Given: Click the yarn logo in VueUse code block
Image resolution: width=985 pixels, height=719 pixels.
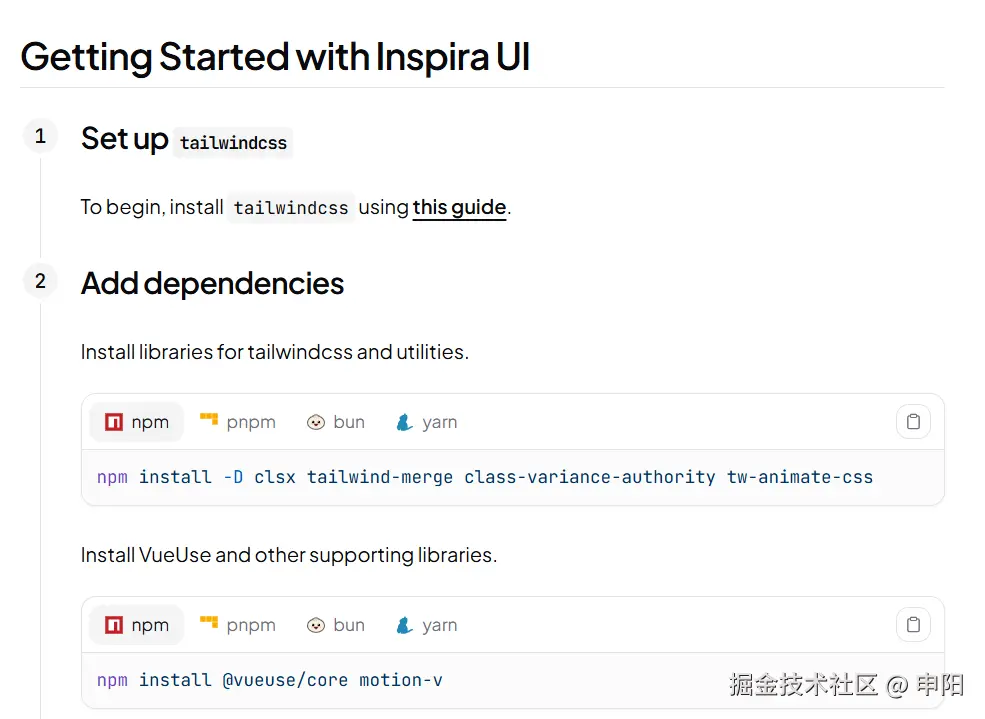Looking at the screenshot, I should 404,625.
